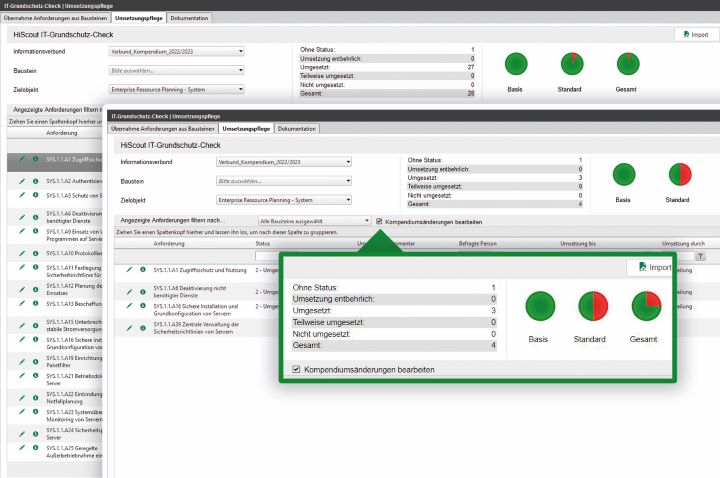Click Basis pie chart in back window
Viewport: 720px width, 478px height.
516,64
